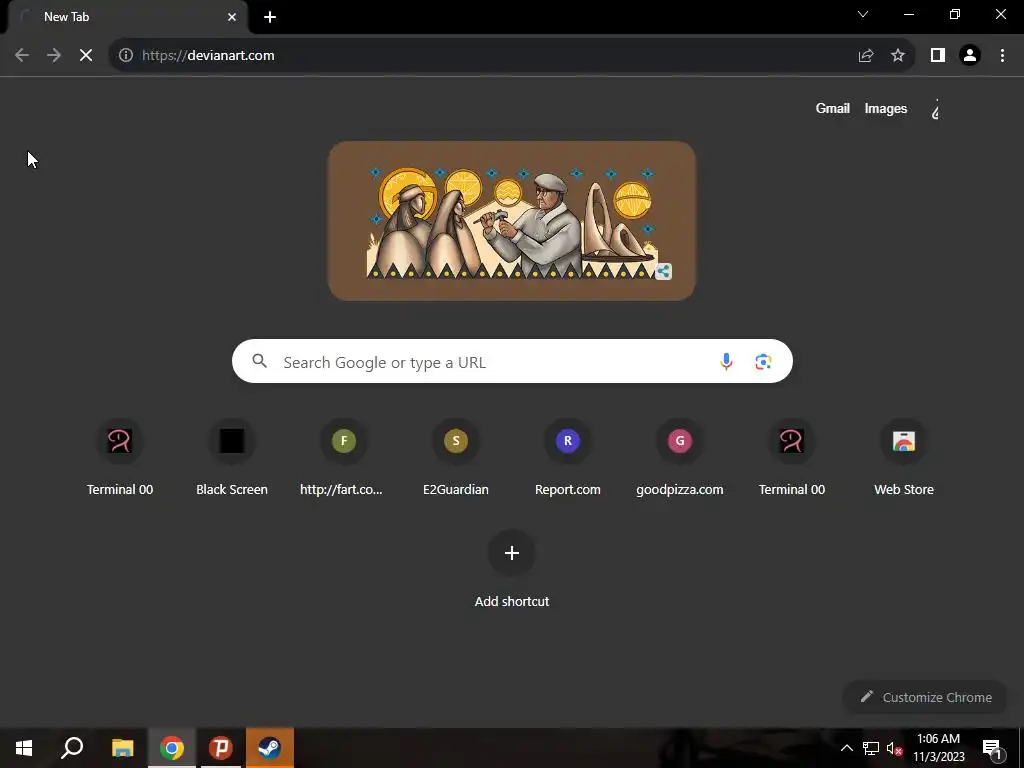Open the goodpizza.com shortcut
This screenshot has height=768, width=1024.
coord(680,457)
